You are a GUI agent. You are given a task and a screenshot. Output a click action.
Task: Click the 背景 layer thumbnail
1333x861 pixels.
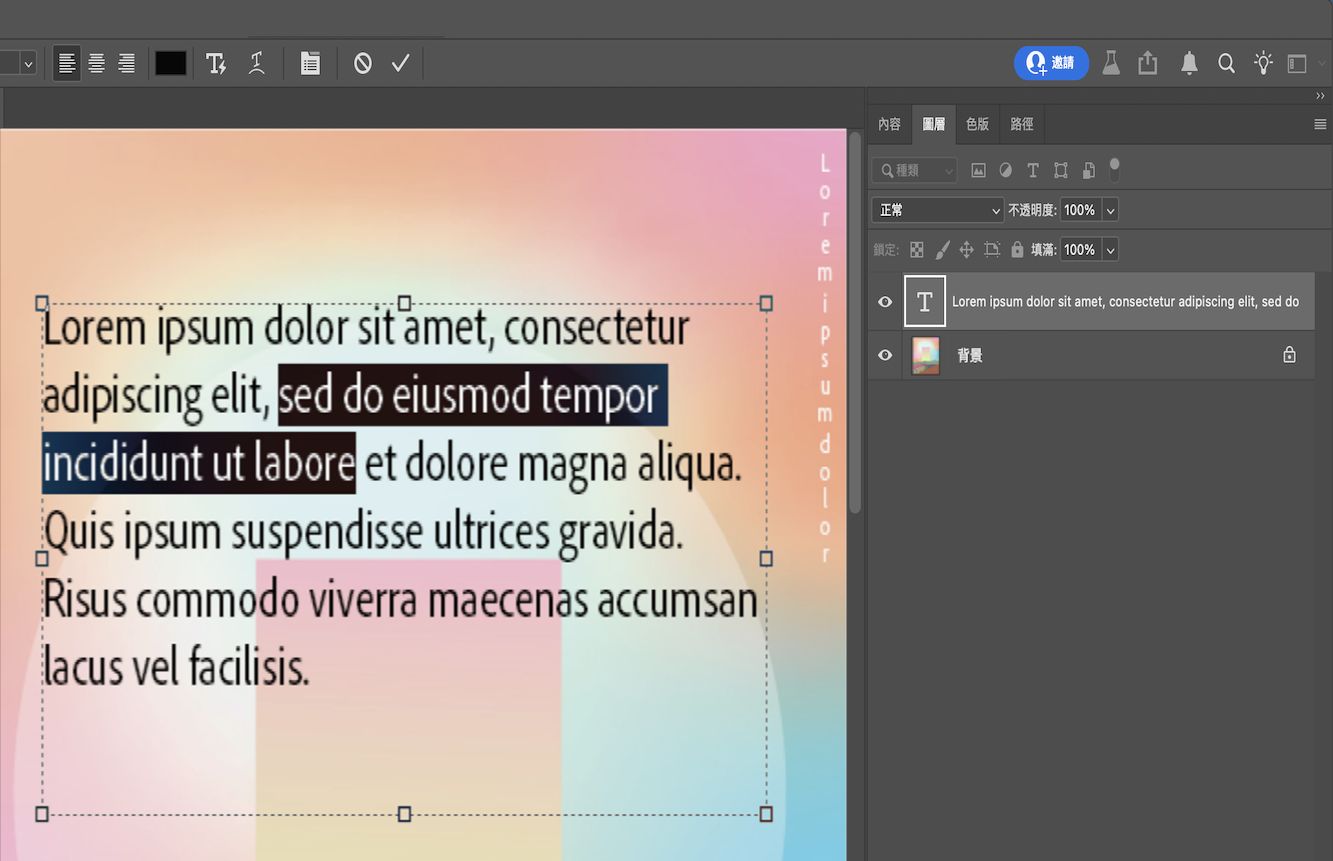click(x=926, y=355)
